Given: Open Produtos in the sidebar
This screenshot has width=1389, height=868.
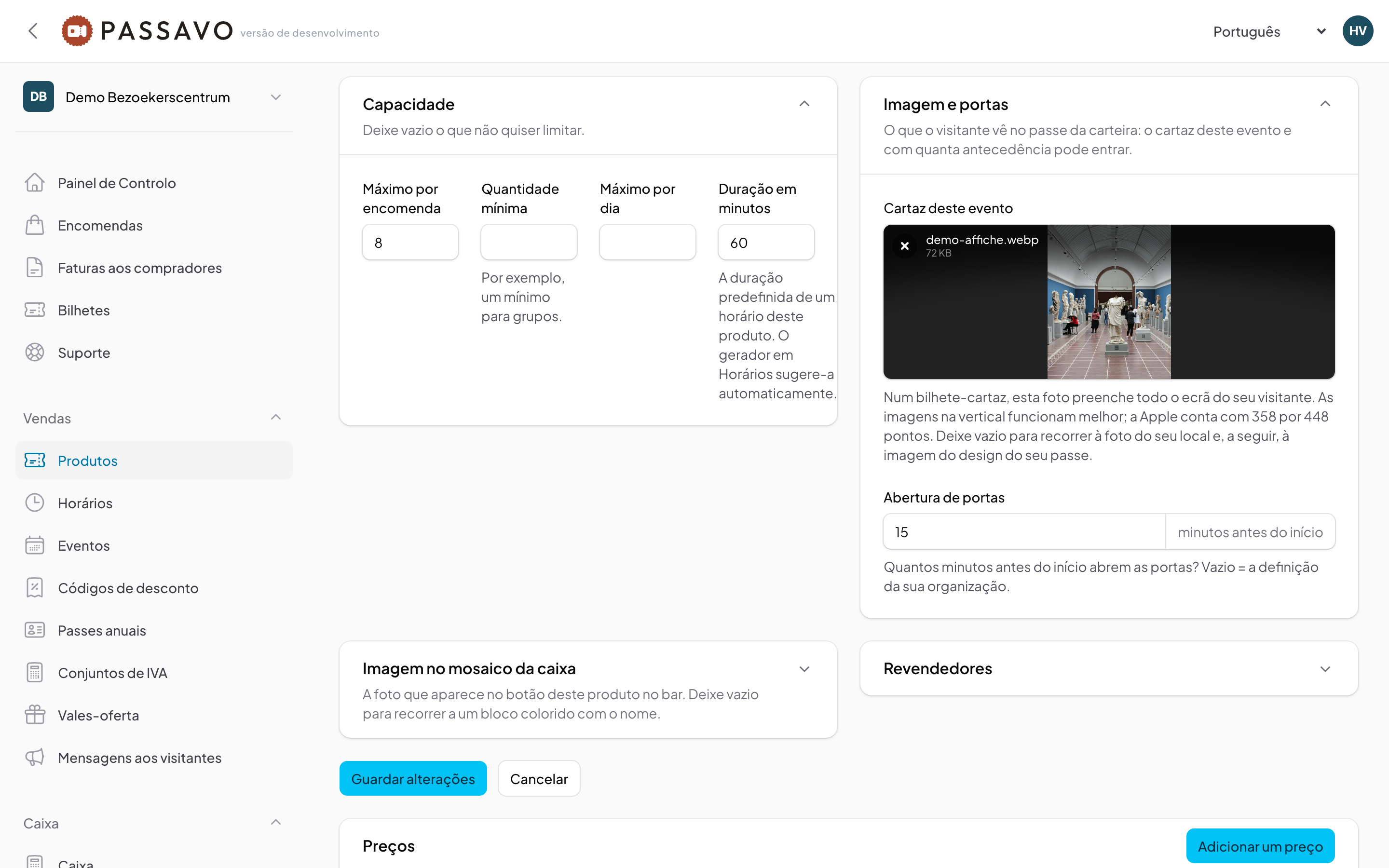Looking at the screenshot, I should (154, 461).
